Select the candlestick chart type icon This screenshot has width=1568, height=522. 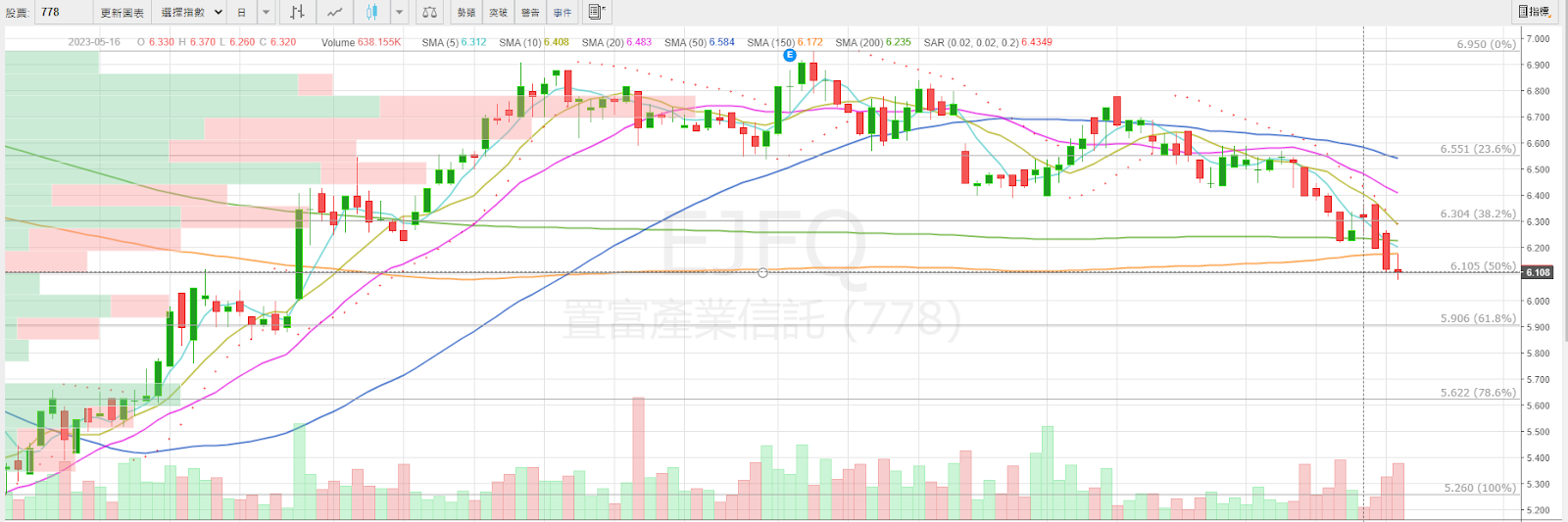[x=372, y=13]
